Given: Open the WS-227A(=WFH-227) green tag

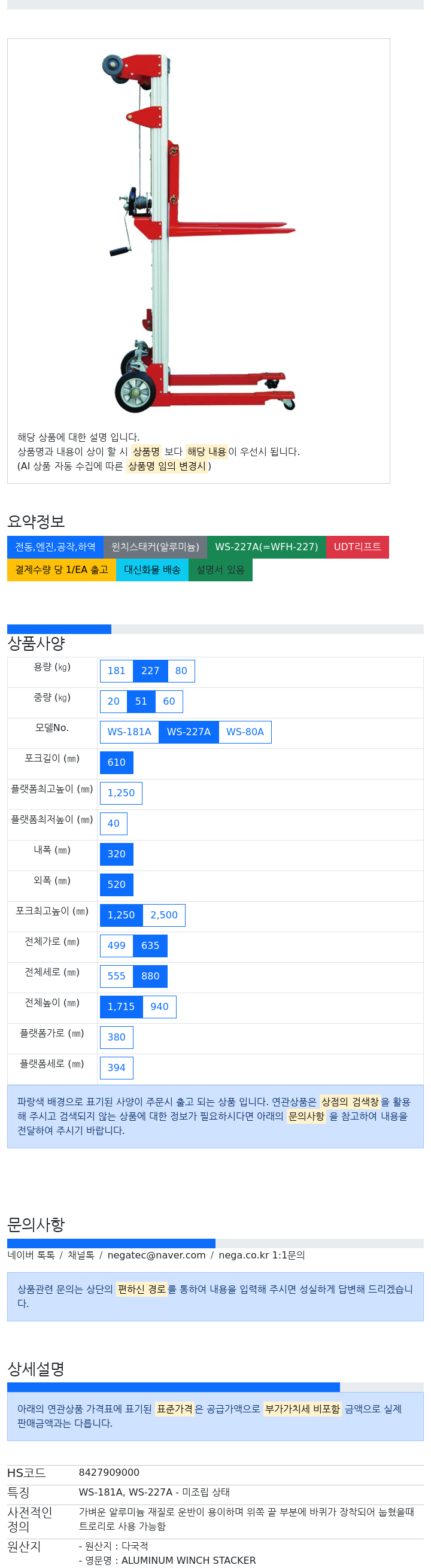Looking at the screenshot, I should click(x=266, y=547).
